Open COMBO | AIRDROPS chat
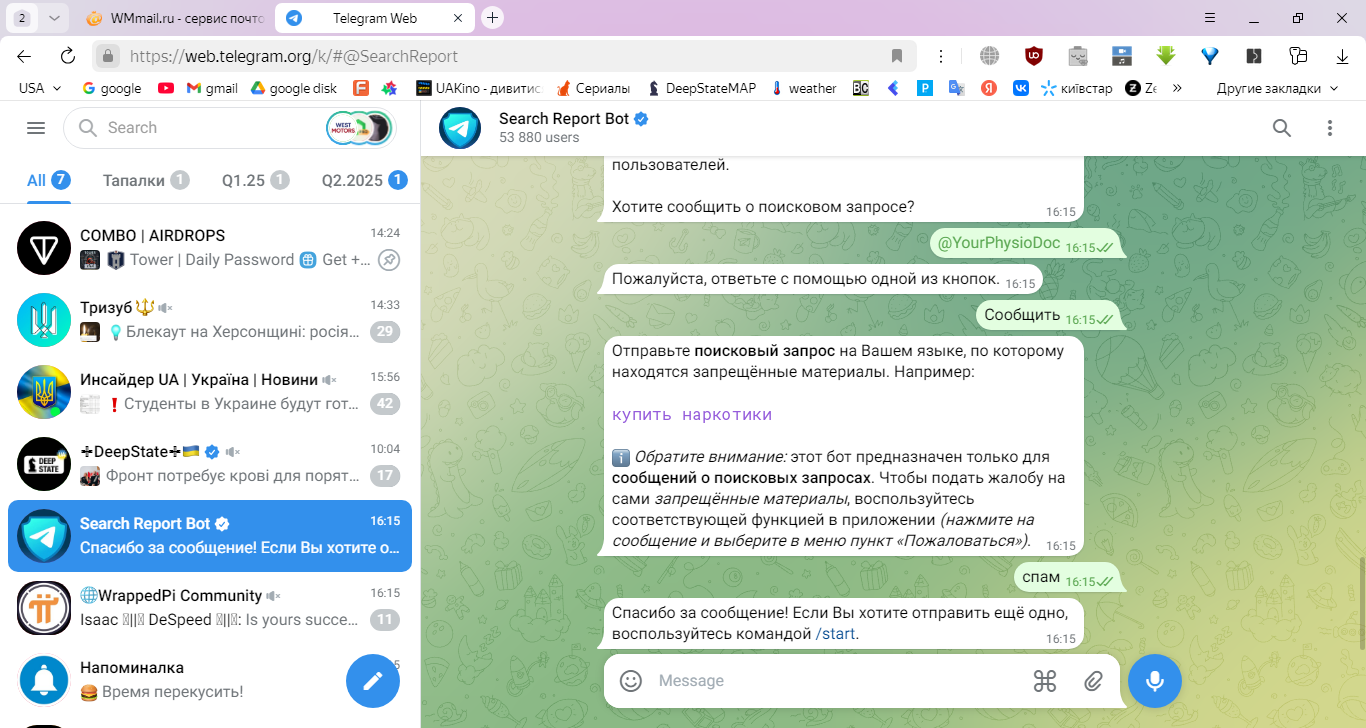 210,248
